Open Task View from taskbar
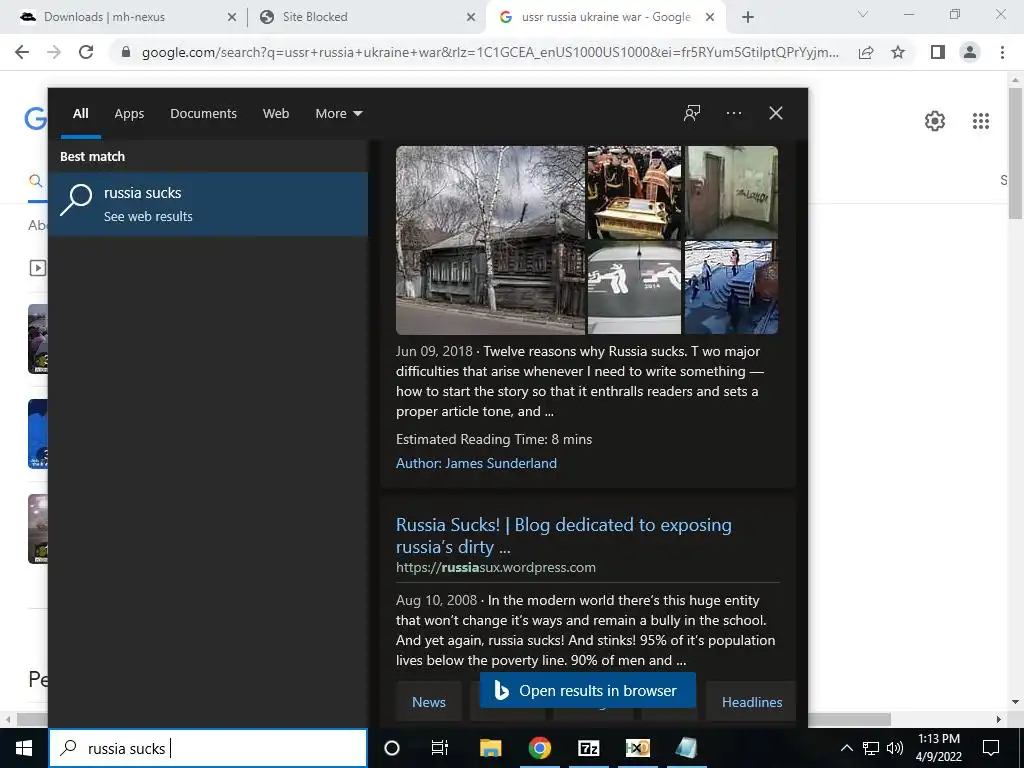This screenshot has height=768, width=1024. pos(440,748)
